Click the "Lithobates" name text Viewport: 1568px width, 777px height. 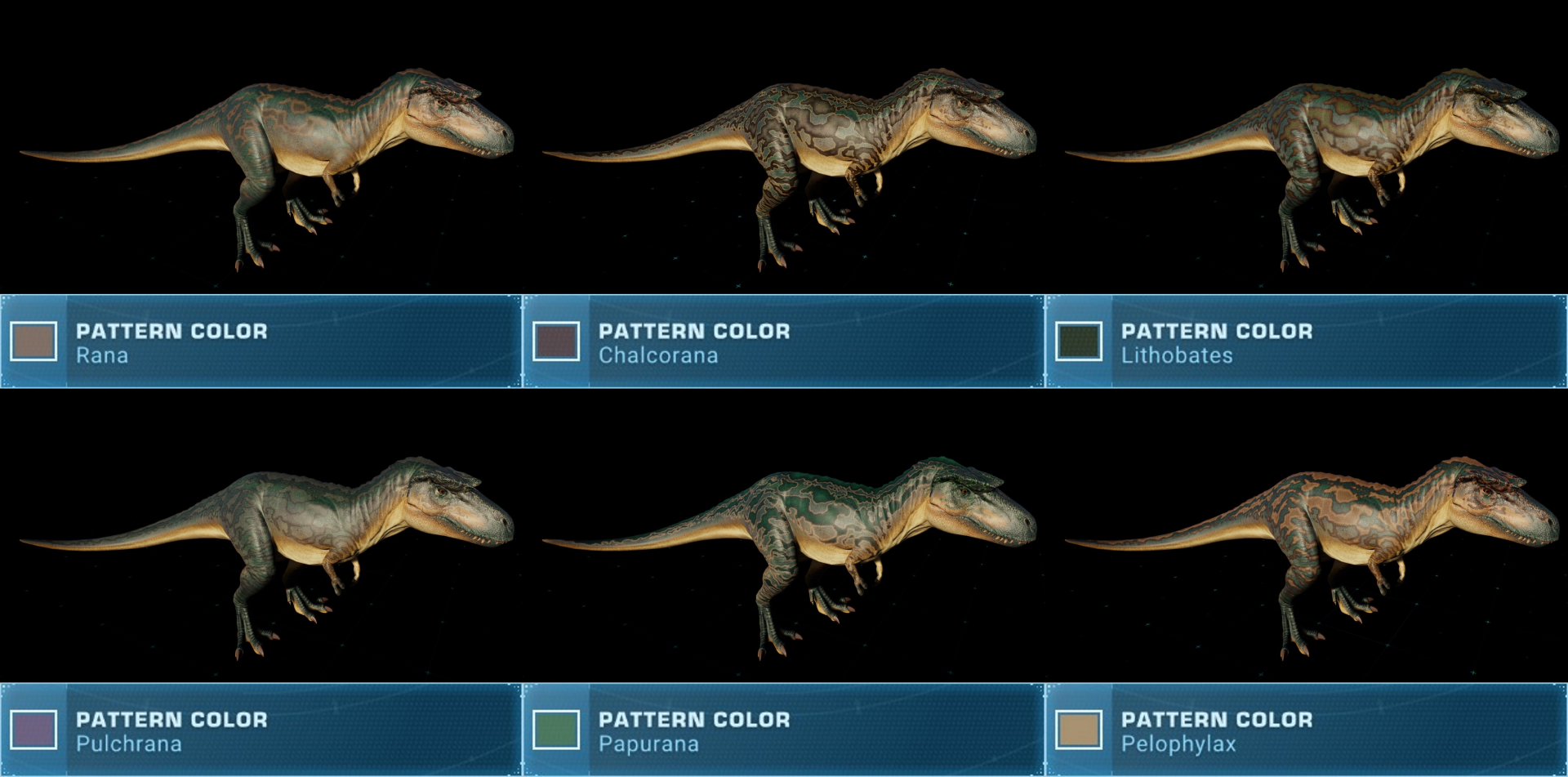[1177, 356]
